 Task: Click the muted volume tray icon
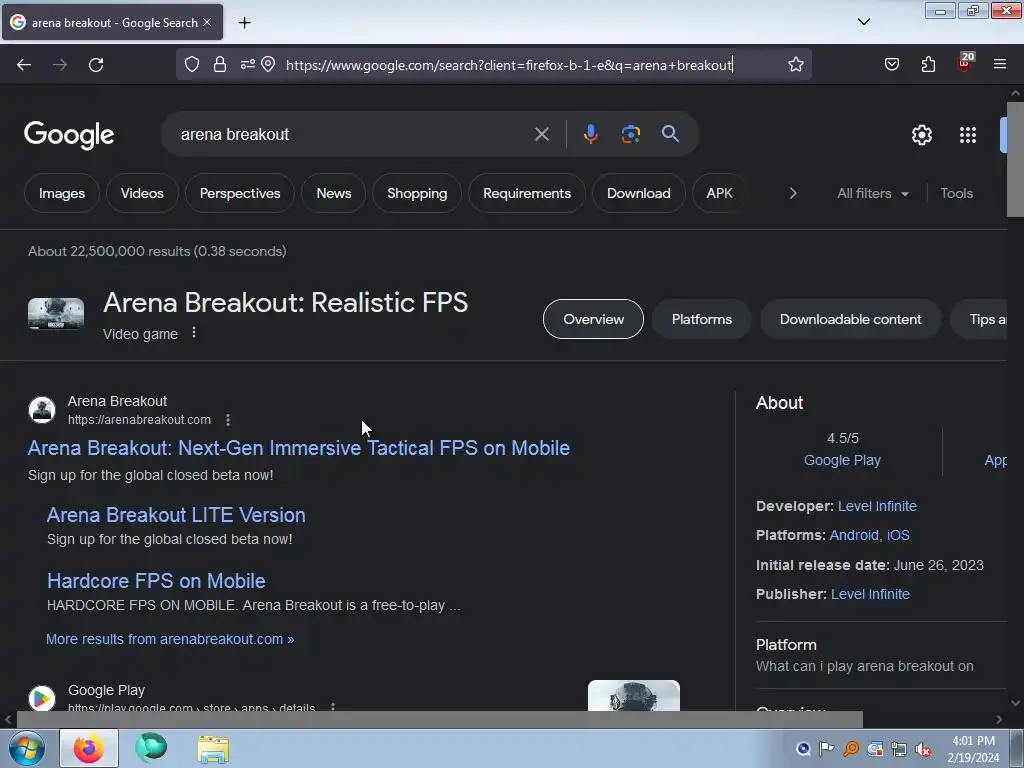point(923,749)
